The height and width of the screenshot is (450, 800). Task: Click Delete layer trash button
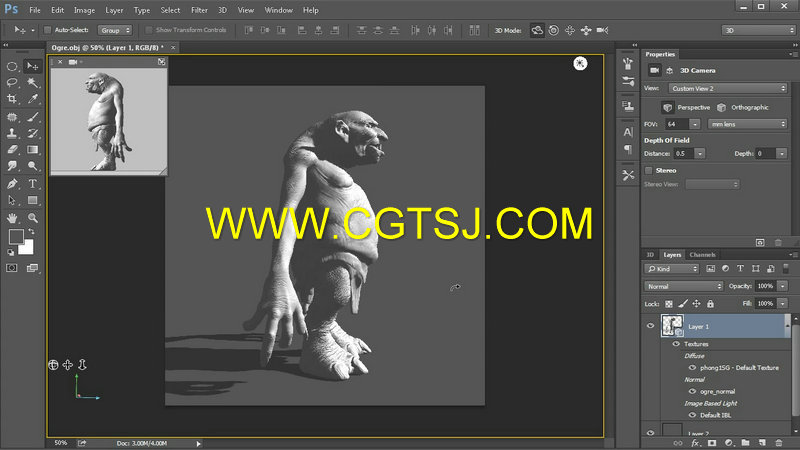point(779,443)
